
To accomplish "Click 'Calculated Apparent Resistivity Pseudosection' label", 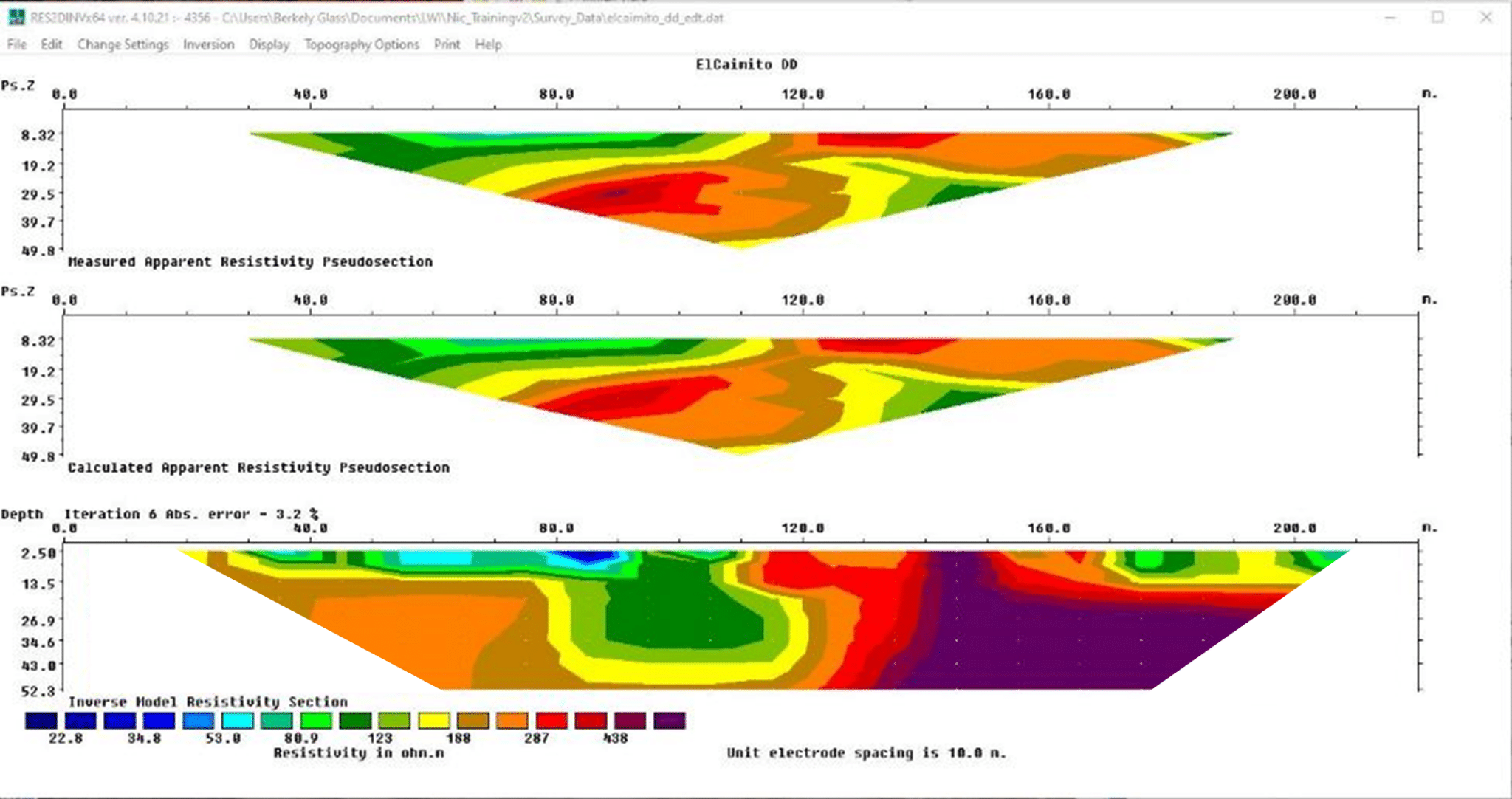I will [258, 467].
